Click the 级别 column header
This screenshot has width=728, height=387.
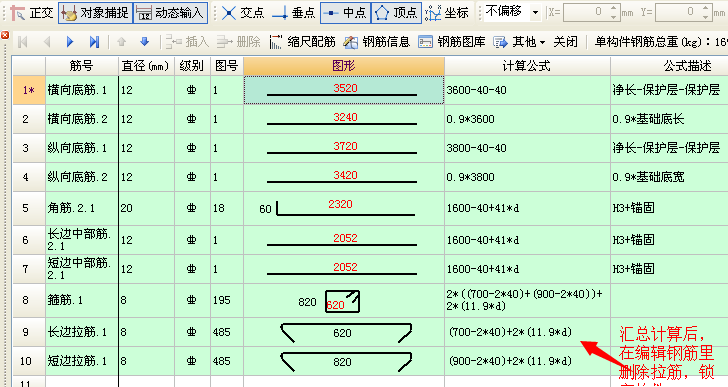pos(192,66)
